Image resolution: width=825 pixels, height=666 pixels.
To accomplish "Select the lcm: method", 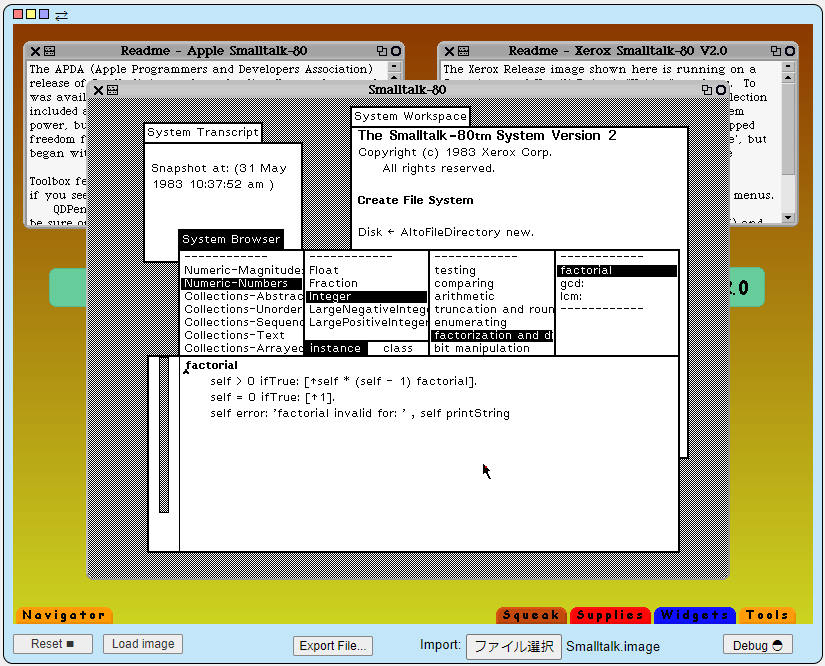I will tap(617, 296).
